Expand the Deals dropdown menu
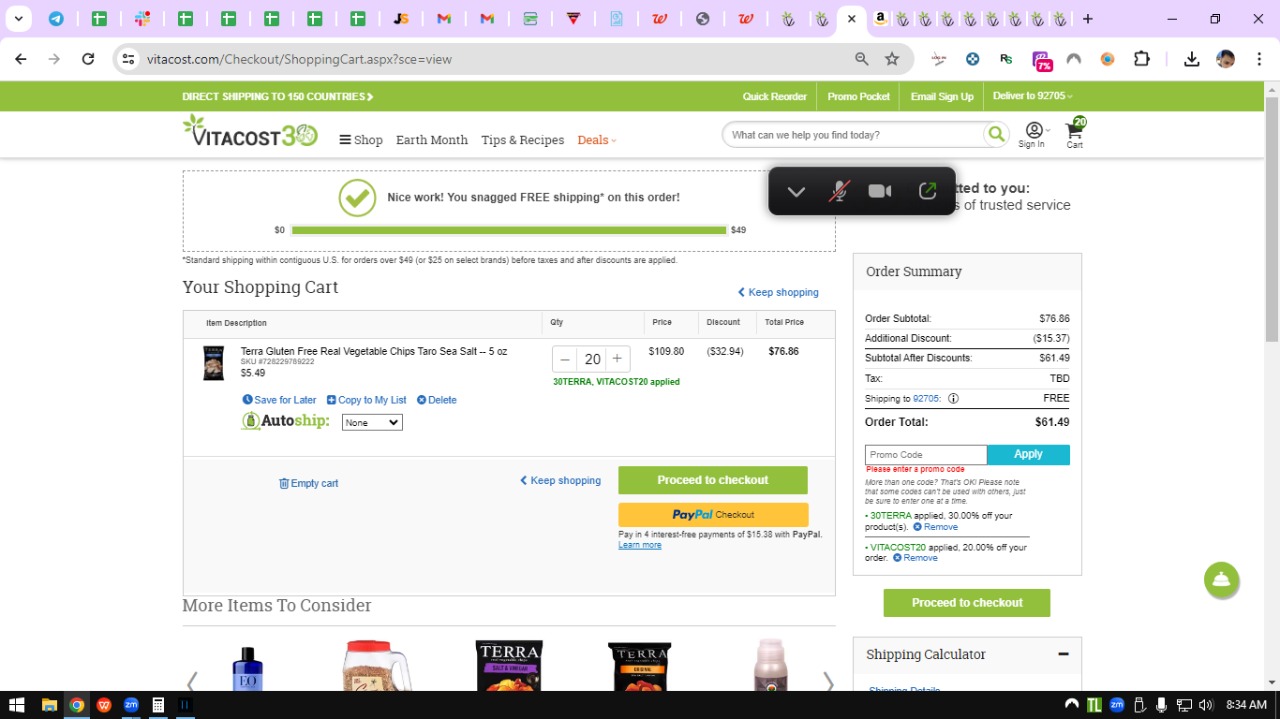 click(x=597, y=140)
